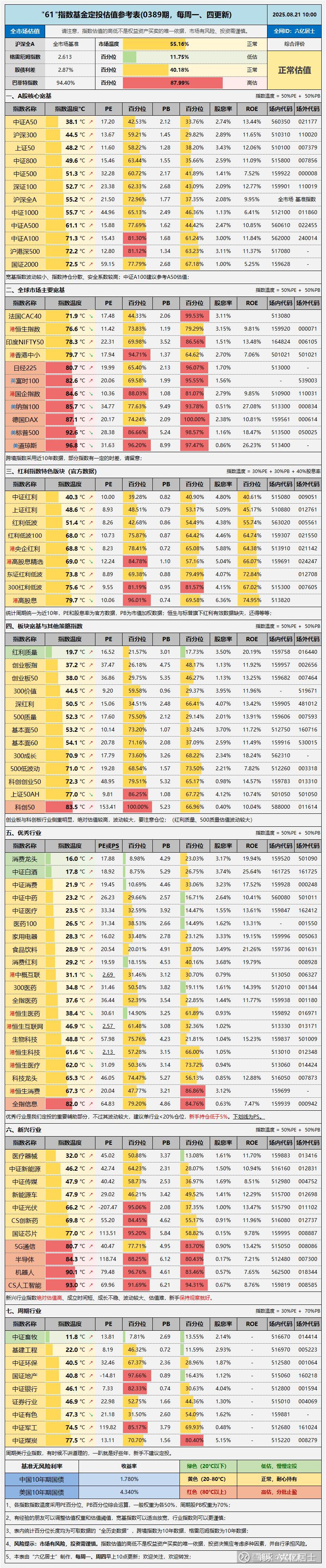Click the trend arrow beside 中证煤炭 temperature 77.5
This screenshot has width=326, height=1568.
pos(92,1440)
